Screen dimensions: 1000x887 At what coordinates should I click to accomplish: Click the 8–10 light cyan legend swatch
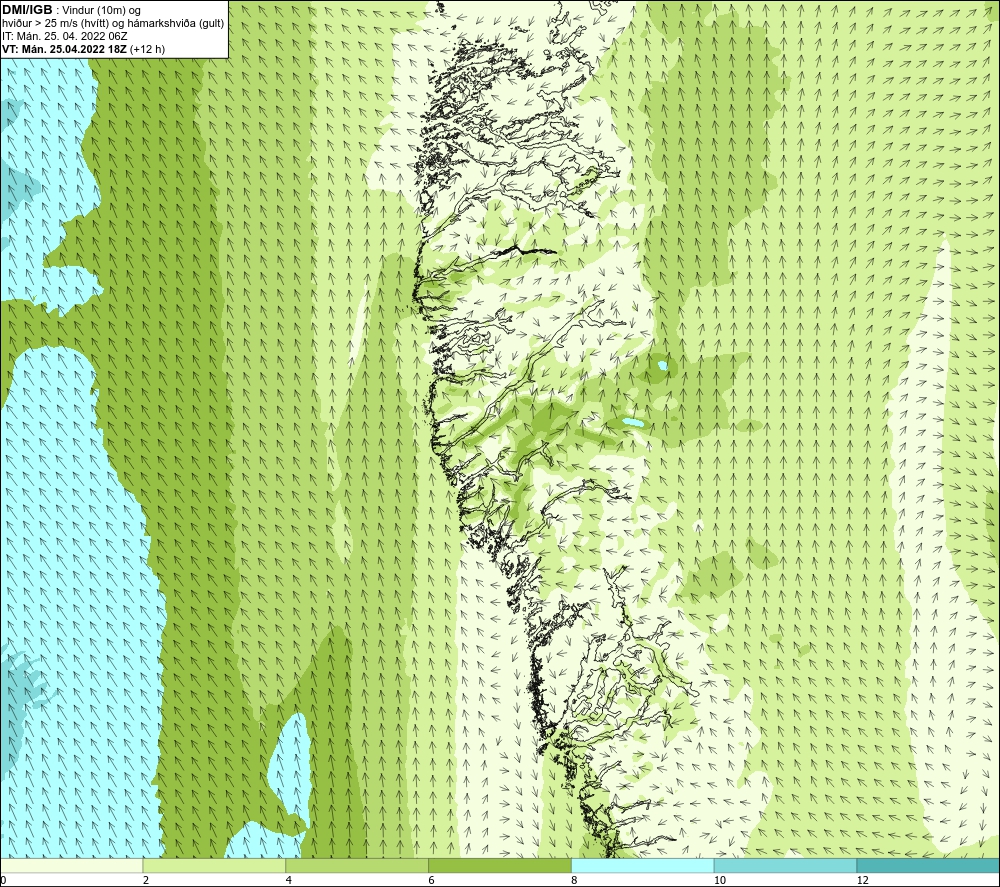pyautogui.click(x=643, y=865)
